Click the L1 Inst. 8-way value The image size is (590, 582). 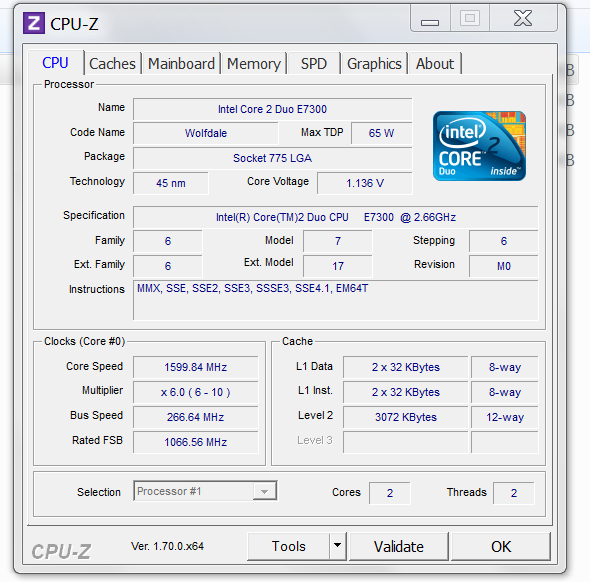pos(505,392)
